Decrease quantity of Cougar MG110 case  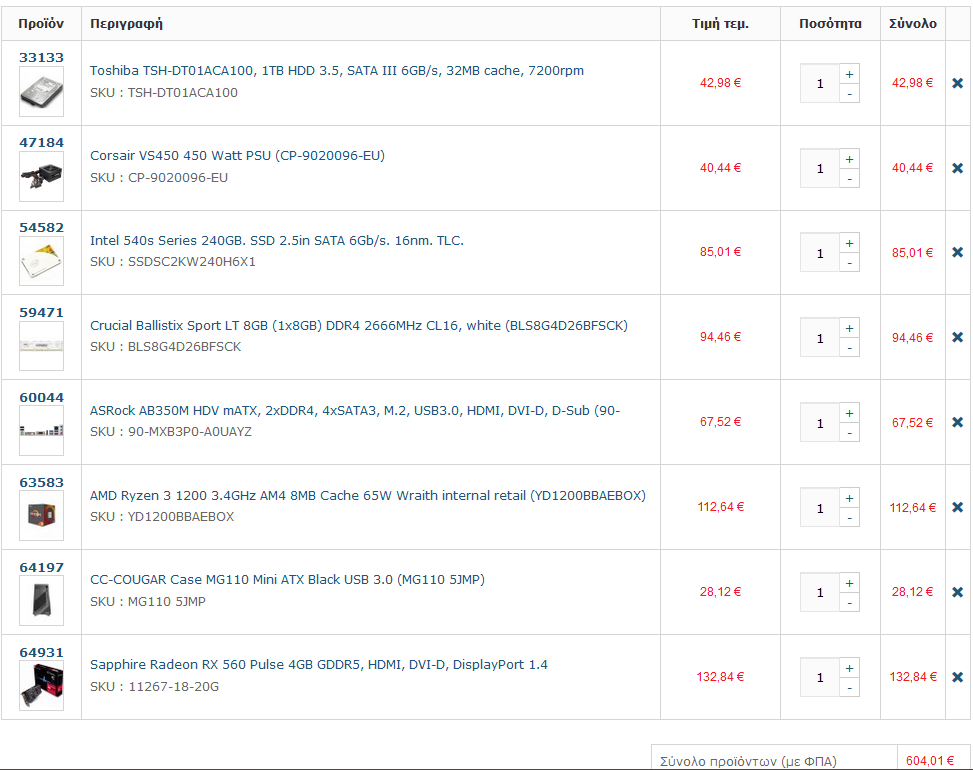850,603
